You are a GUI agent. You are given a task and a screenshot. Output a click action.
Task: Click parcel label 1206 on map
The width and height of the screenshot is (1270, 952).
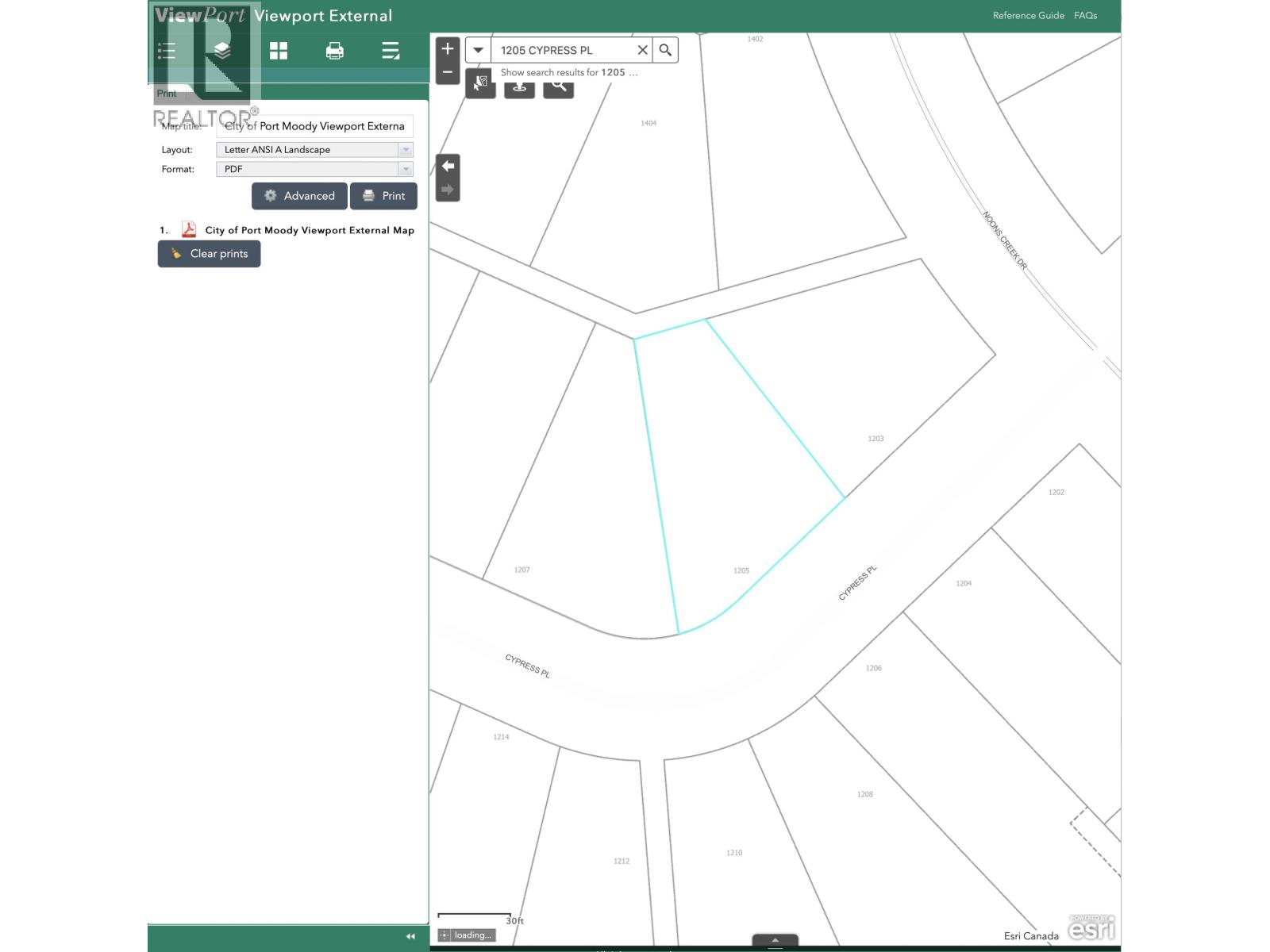(874, 668)
